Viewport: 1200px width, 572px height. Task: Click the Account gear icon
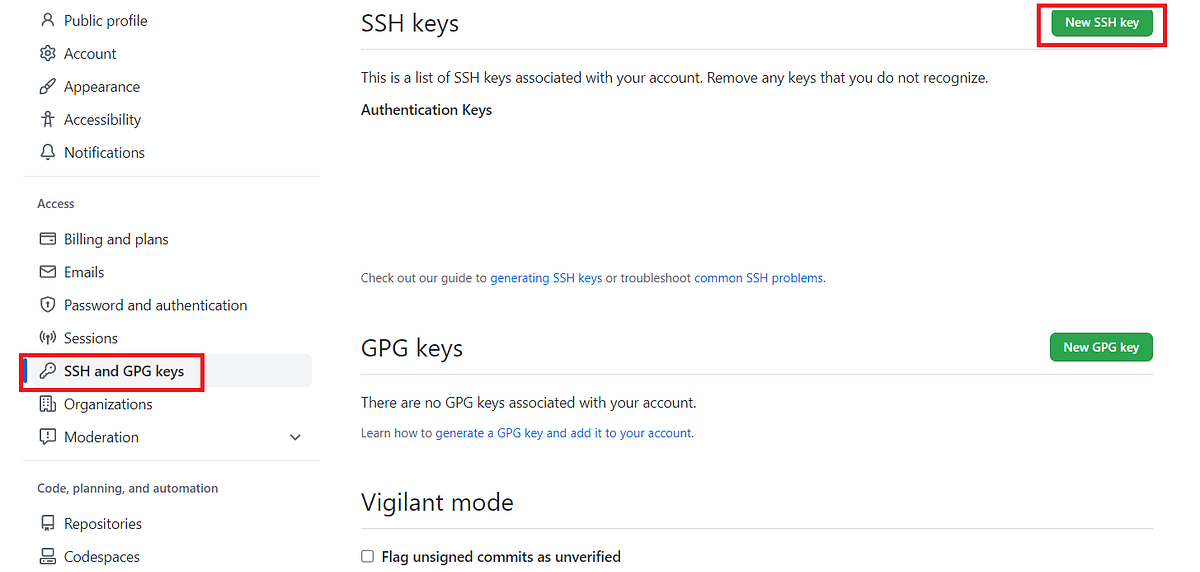(47, 53)
